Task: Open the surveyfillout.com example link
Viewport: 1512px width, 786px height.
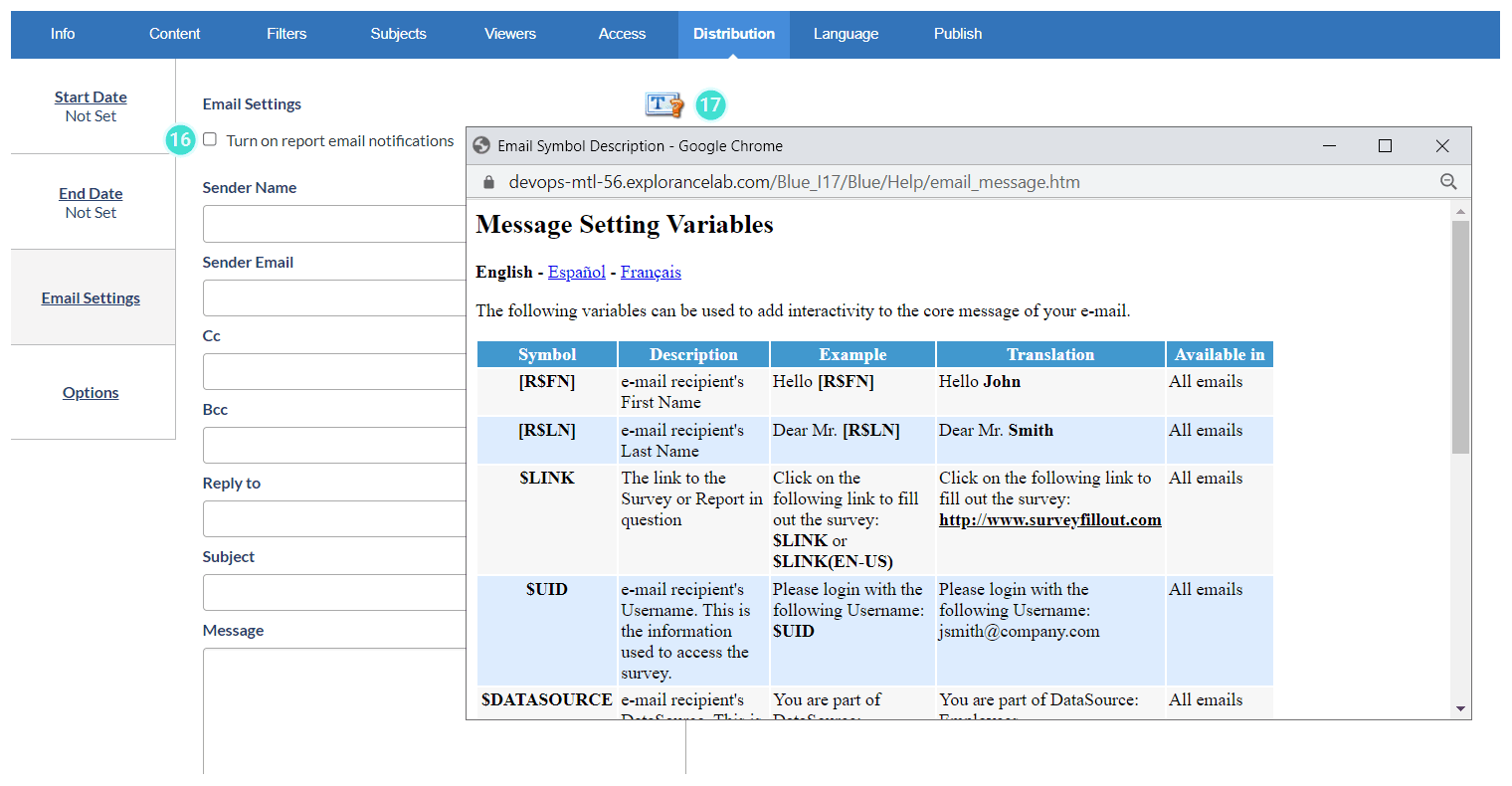Action: (1049, 519)
